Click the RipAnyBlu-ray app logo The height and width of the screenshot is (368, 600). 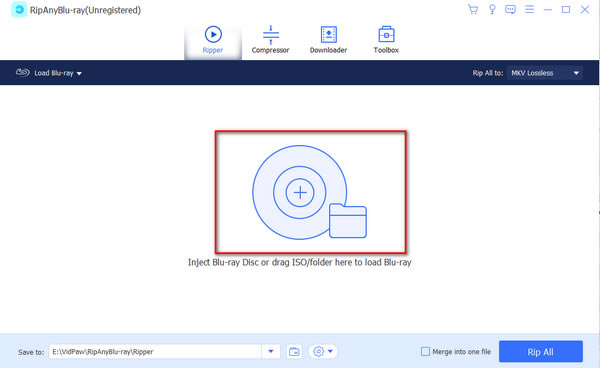pos(19,10)
